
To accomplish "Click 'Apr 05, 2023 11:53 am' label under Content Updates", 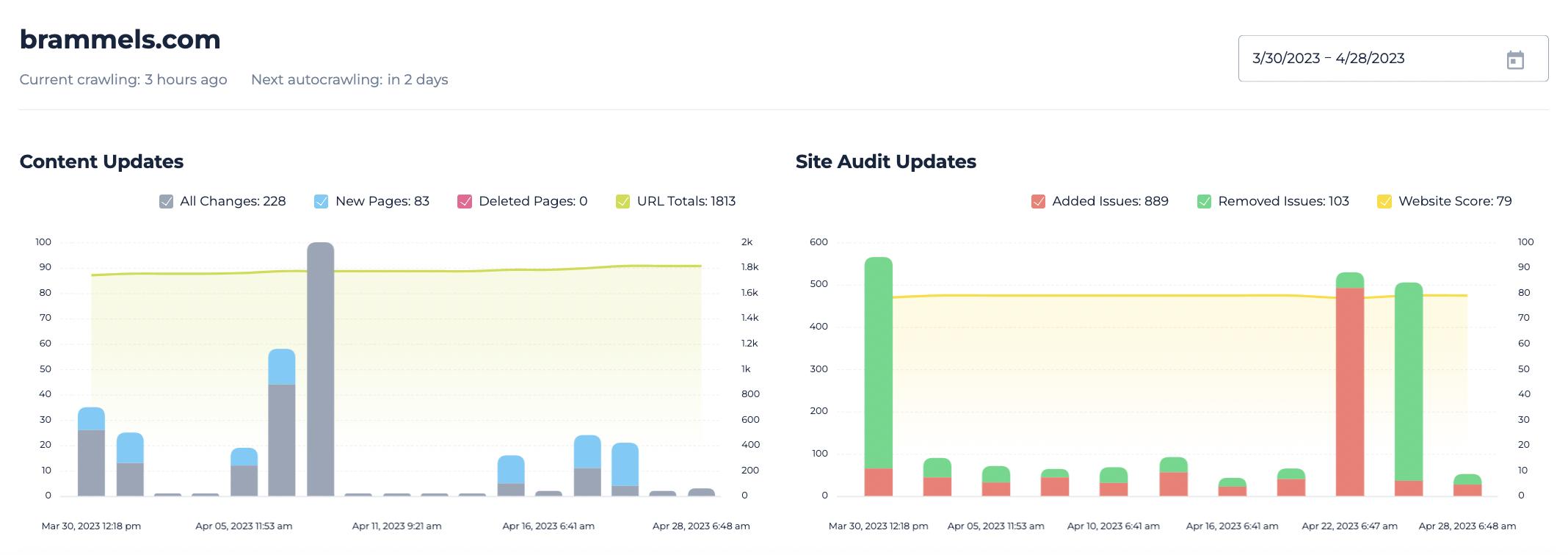I will [244, 526].
